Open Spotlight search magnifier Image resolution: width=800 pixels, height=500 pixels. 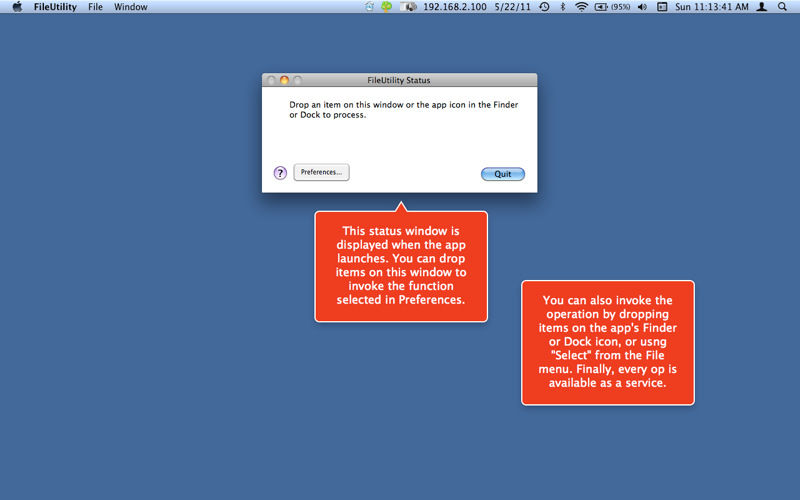coord(782,7)
